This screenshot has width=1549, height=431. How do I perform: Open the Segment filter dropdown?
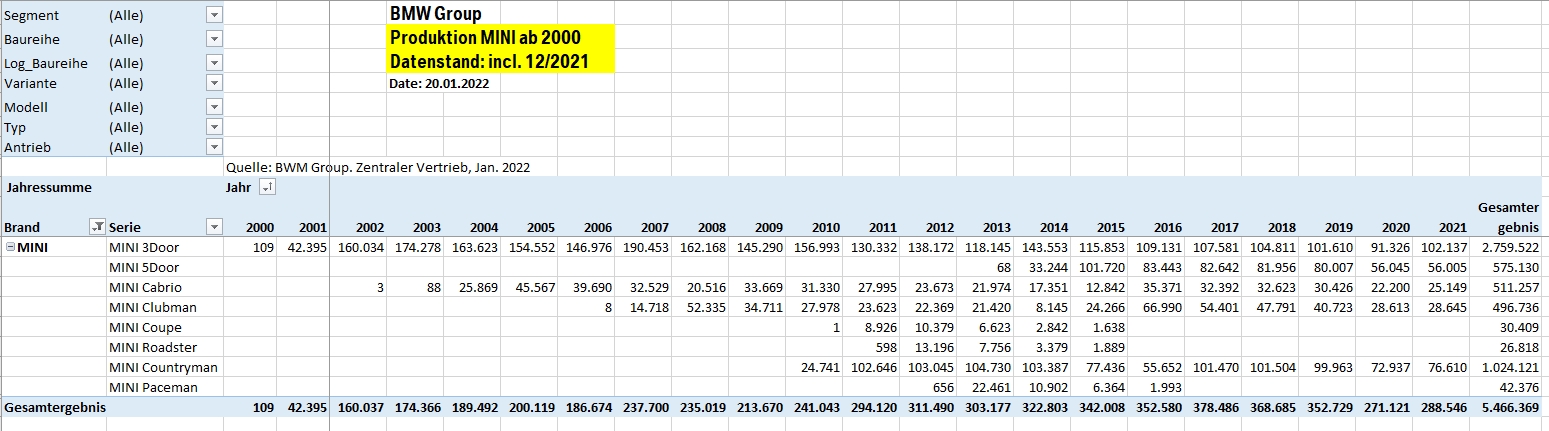pyautogui.click(x=213, y=15)
